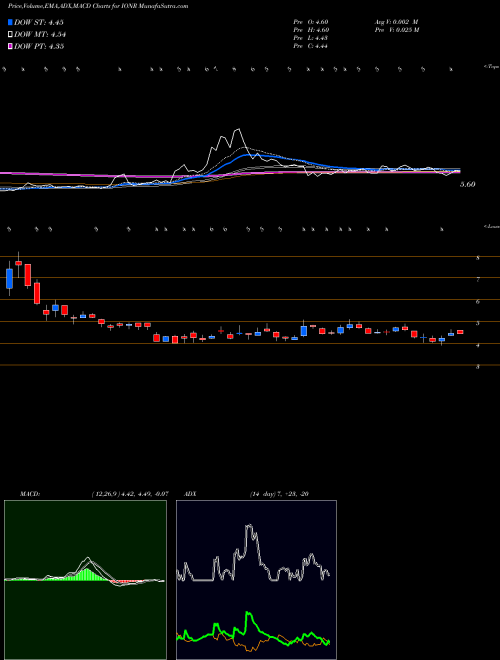Select the 'DOW PT: 4.35' legend text

click(39, 46)
